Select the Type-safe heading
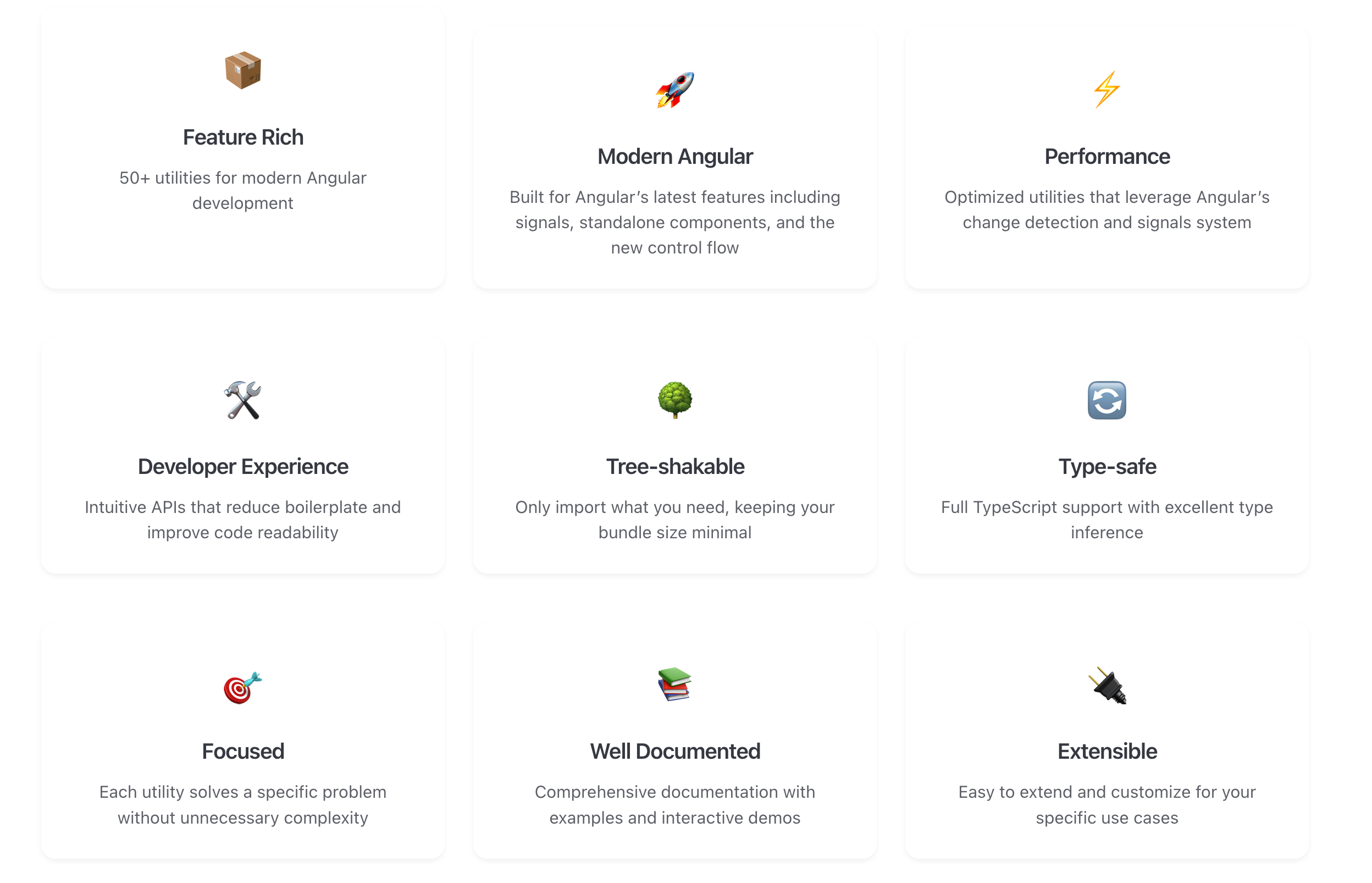This screenshot has height=883, width=1372. tap(1106, 467)
